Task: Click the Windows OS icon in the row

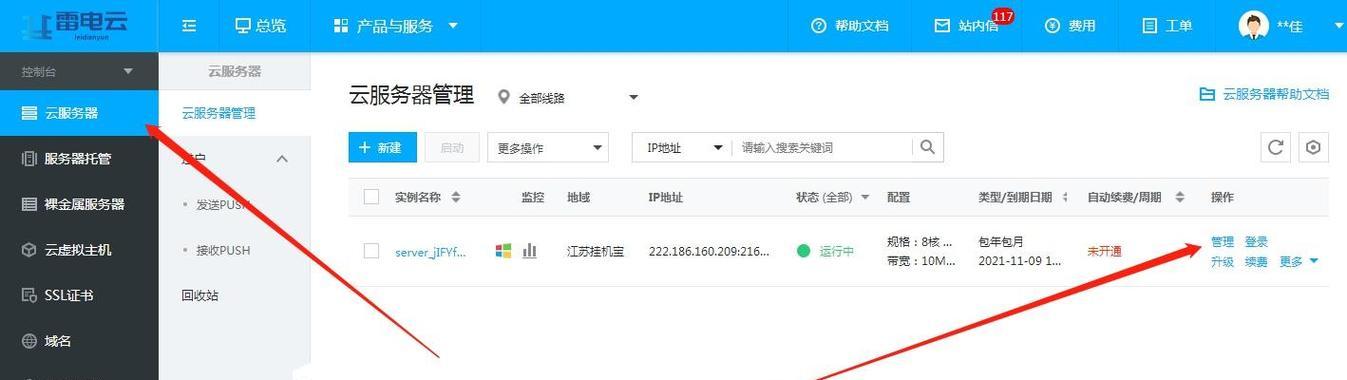Action: click(x=504, y=251)
